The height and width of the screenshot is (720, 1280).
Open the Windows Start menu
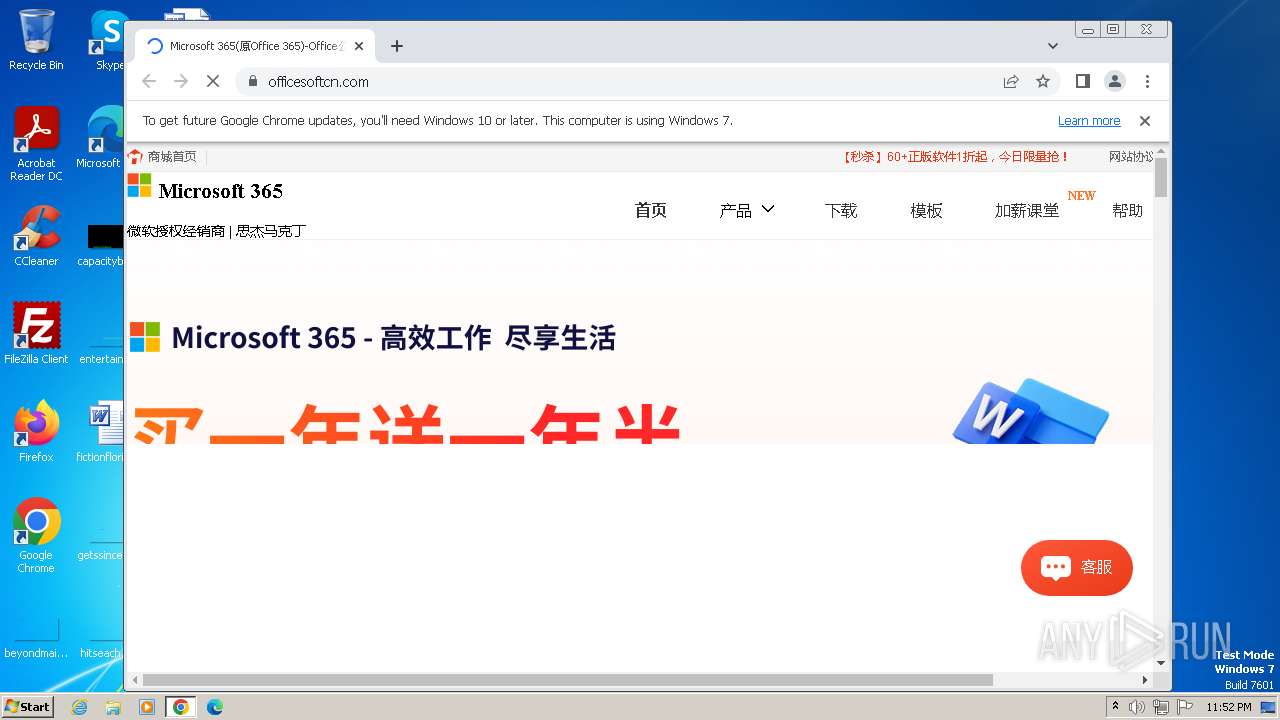[28, 706]
